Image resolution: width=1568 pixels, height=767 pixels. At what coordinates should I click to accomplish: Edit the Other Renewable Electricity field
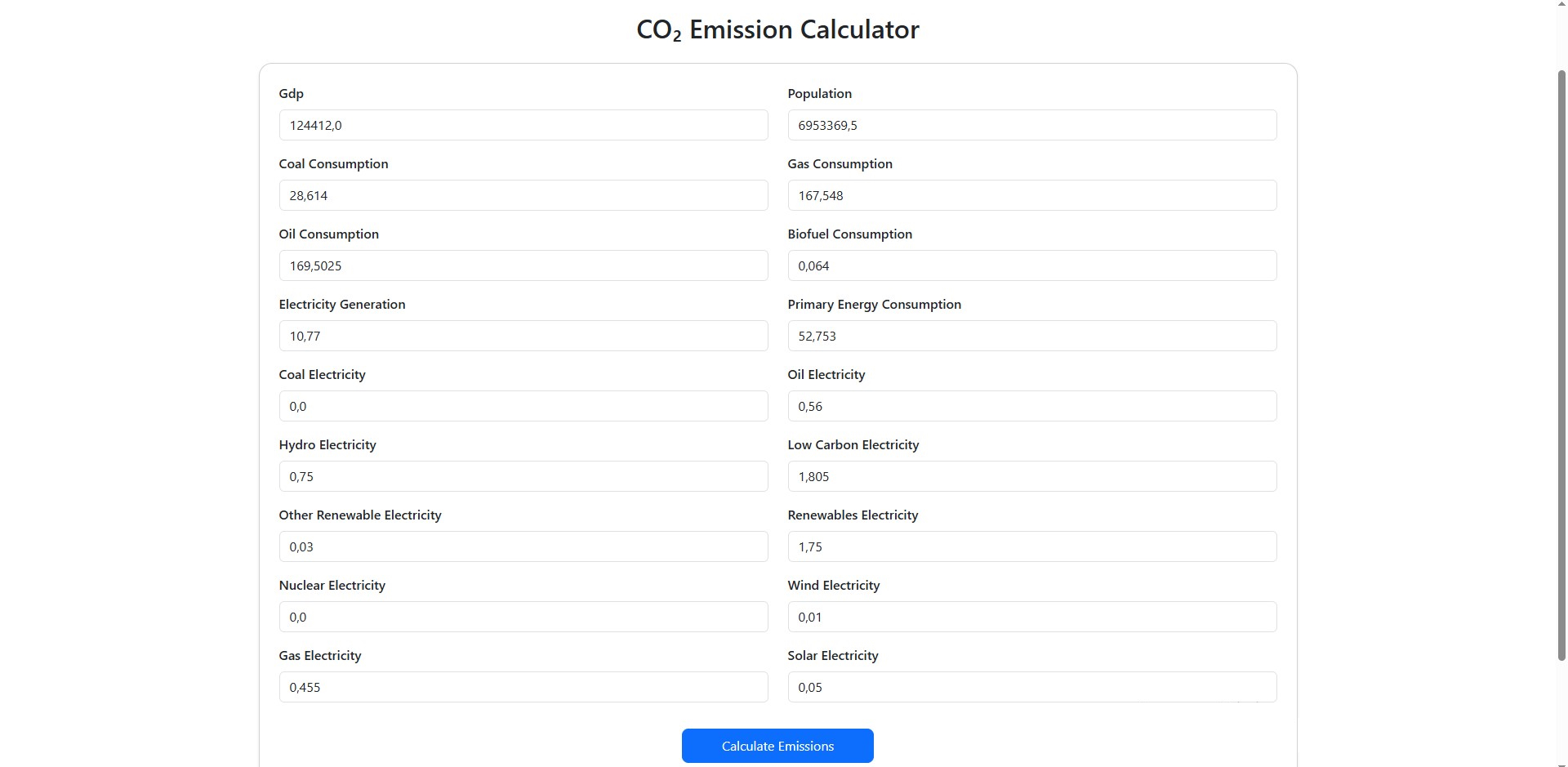[x=523, y=546]
